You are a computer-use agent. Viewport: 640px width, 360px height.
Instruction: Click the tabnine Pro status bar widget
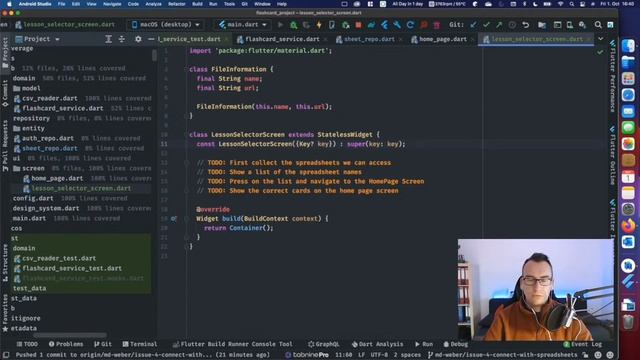coord(307,355)
